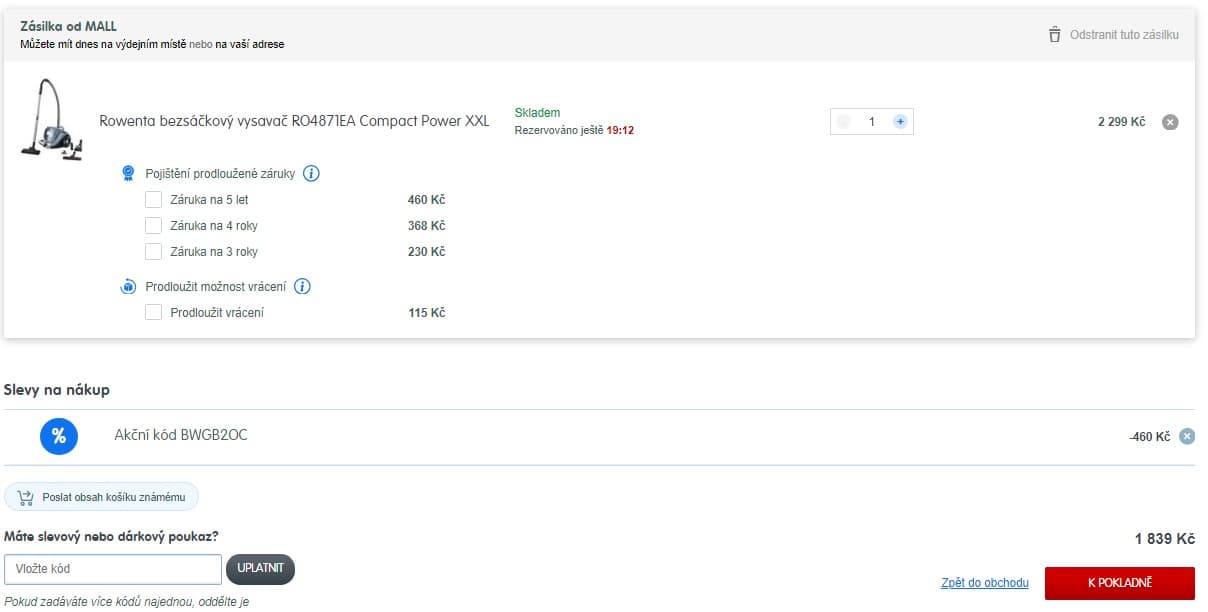
Task: Click the extended return arrow icon
Action: coord(128,287)
